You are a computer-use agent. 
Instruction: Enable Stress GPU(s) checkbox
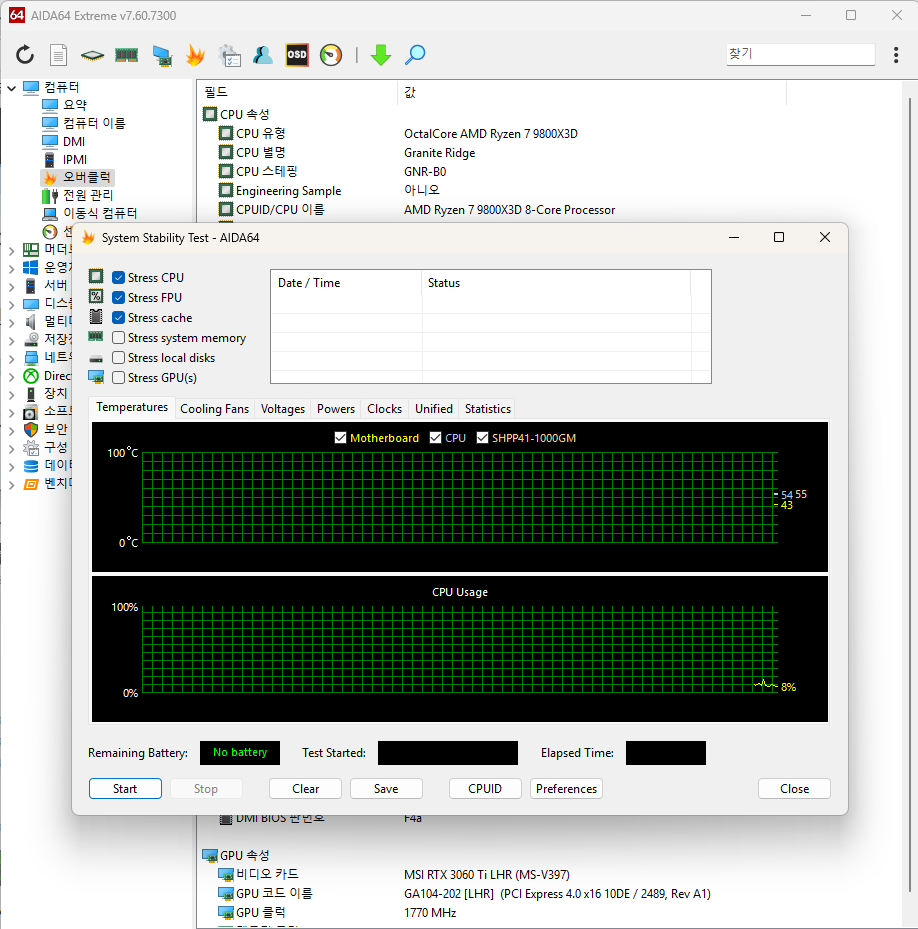(x=119, y=377)
